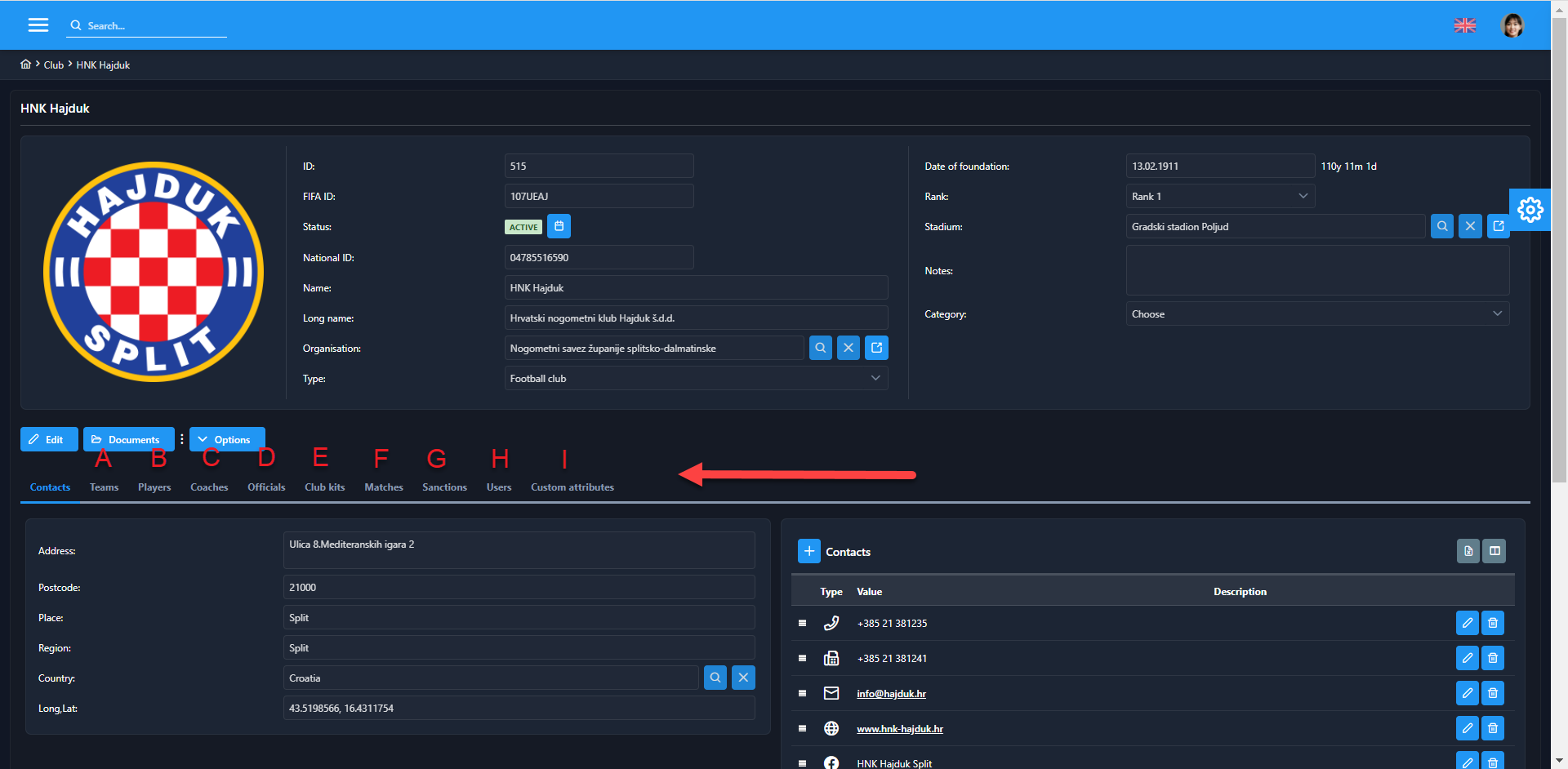The width and height of the screenshot is (1568, 769).
Task: Open the info@hajduk.hr email link
Action: [891, 694]
